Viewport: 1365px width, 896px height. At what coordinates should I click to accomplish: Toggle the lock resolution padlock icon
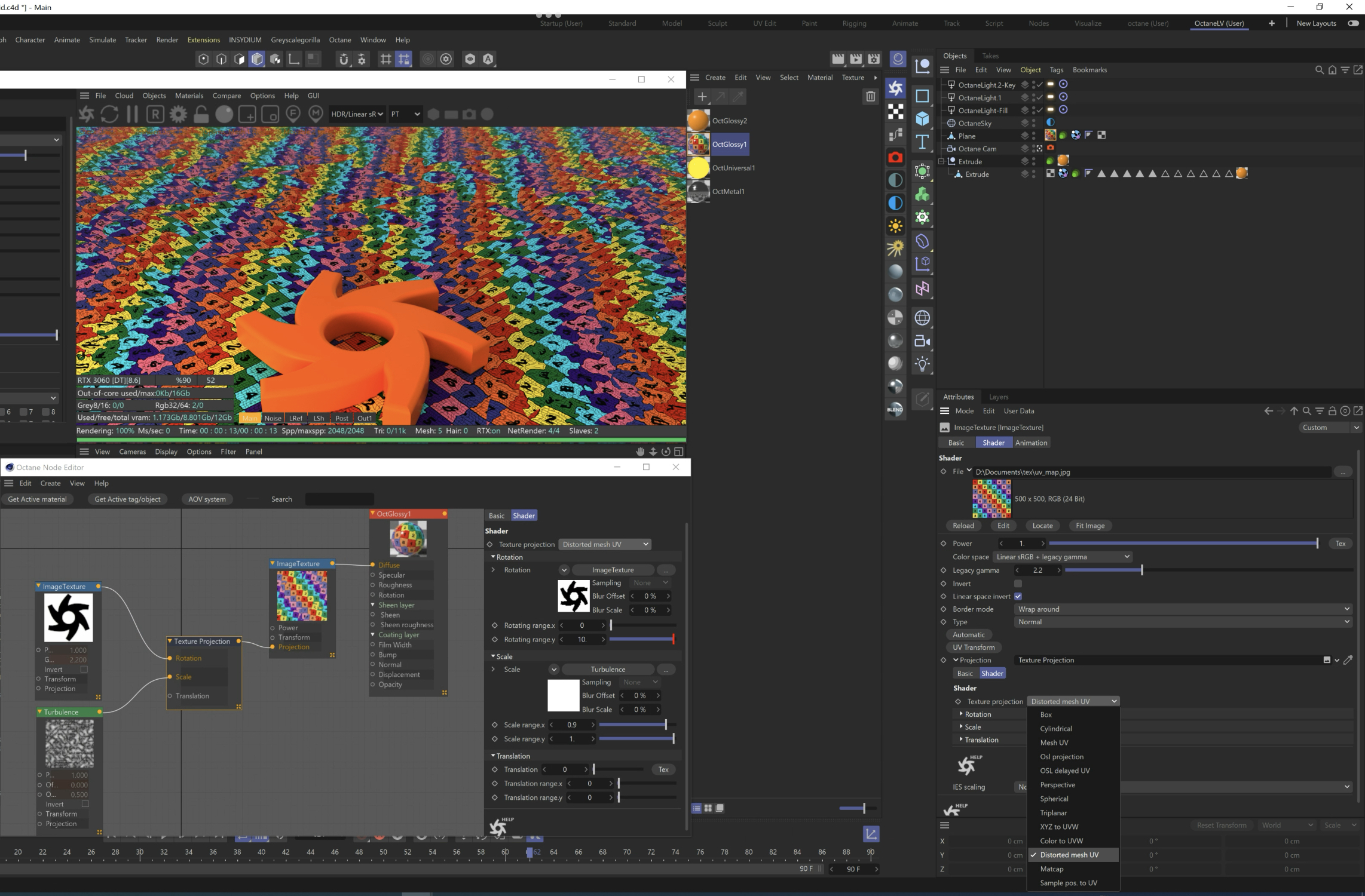coord(201,113)
